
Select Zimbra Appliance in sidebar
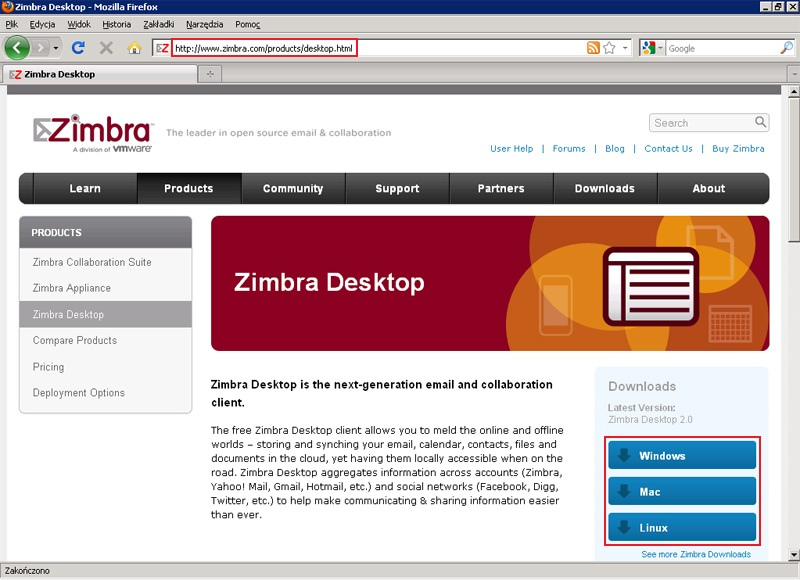pyautogui.click(x=106, y=288)
